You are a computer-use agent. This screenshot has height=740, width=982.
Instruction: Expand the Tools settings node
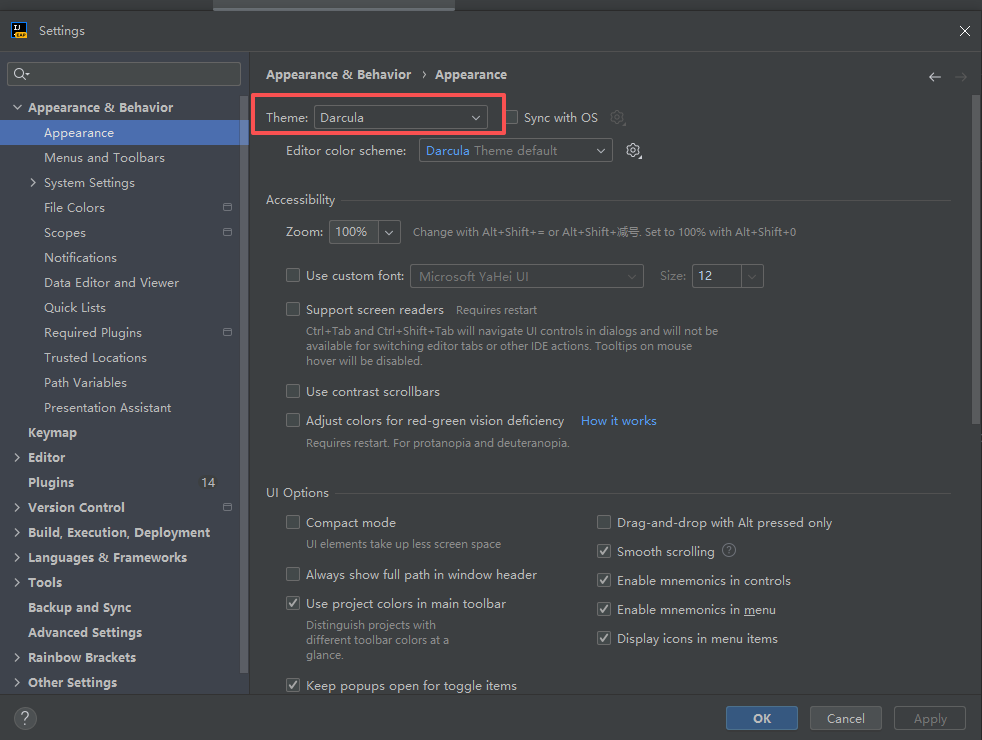(17, 582)
